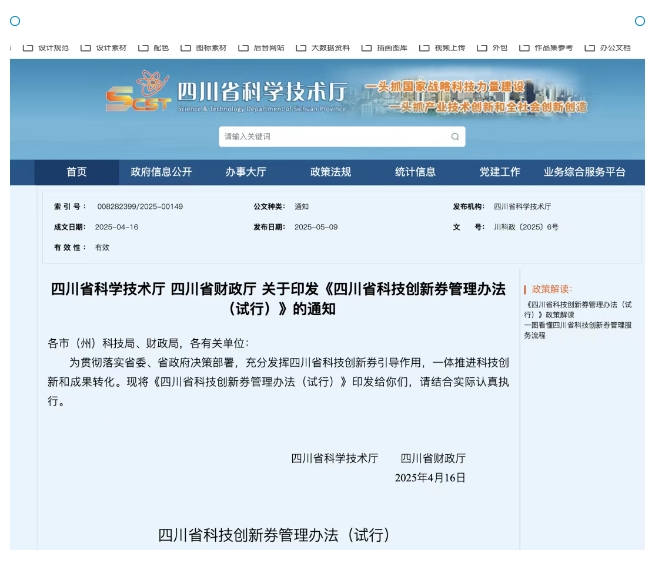Focus the 请输入关键词 search box

point(342,137)
